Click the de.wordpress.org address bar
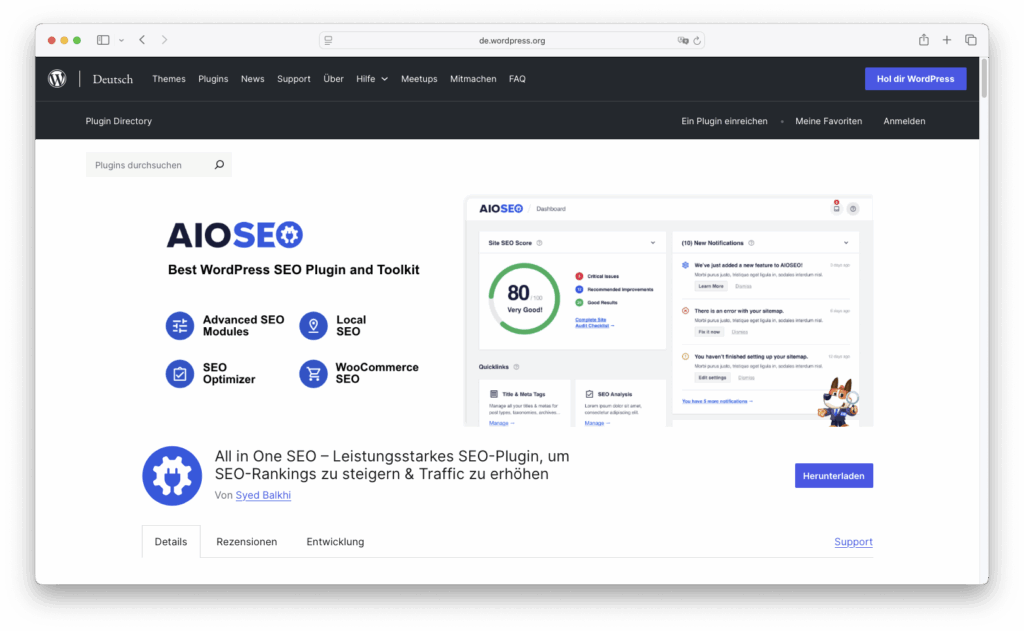 coord(511,40)
